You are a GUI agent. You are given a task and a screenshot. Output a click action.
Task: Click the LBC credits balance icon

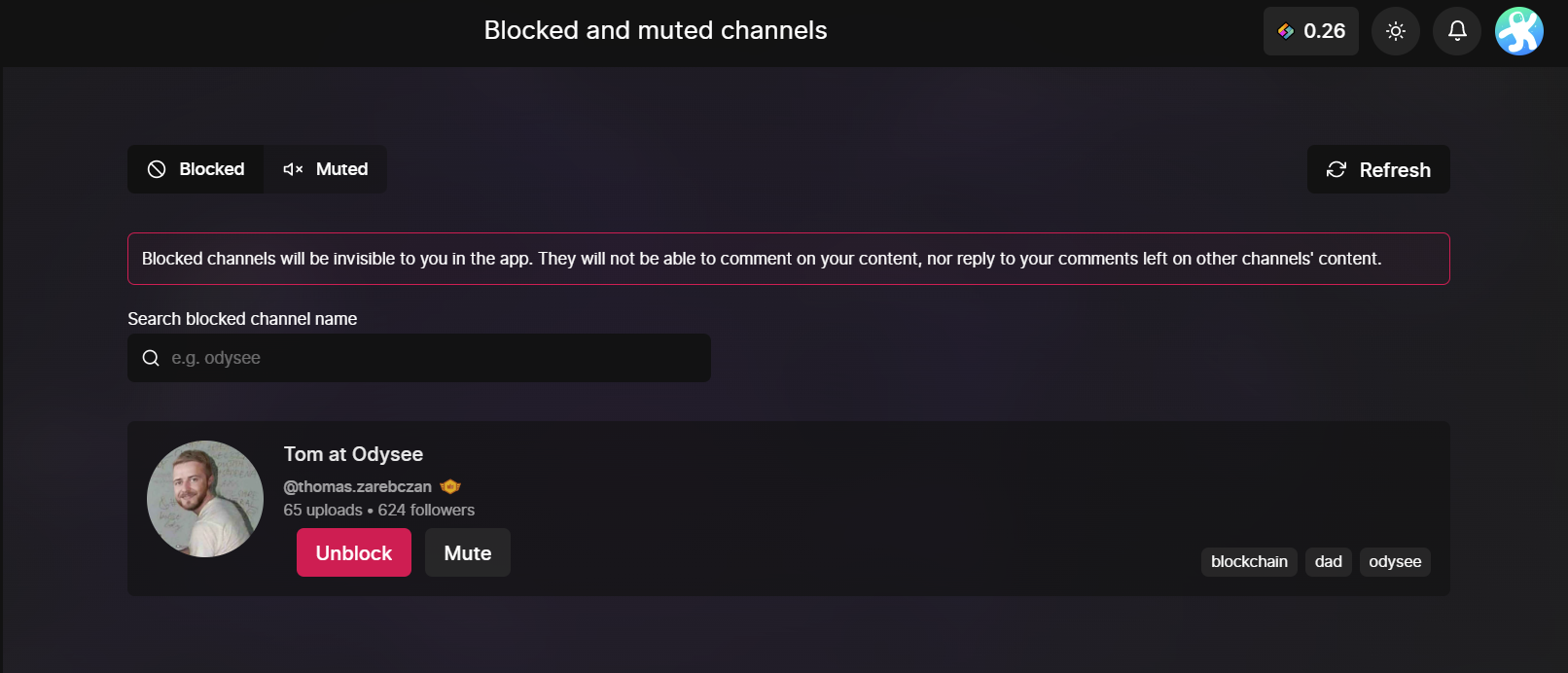tap(1286, 31)
